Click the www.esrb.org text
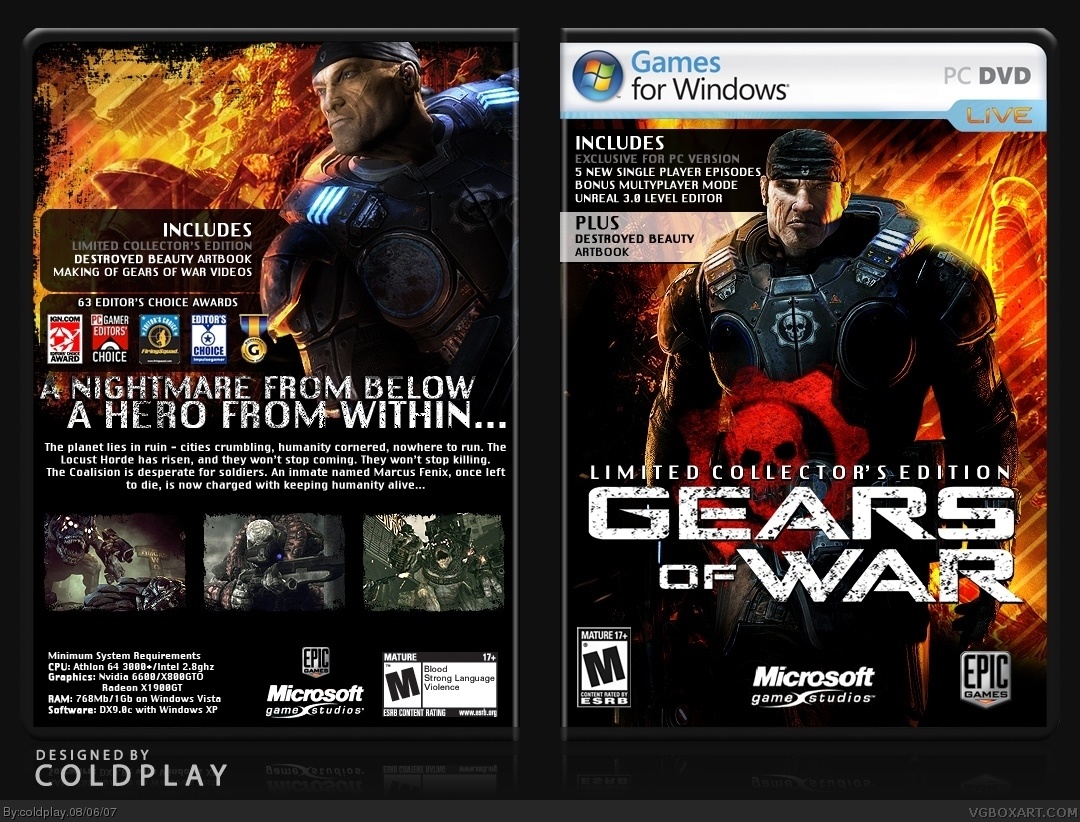Image resolution: width=1080 pixels, height=822 pixels. tap(477, 712)
